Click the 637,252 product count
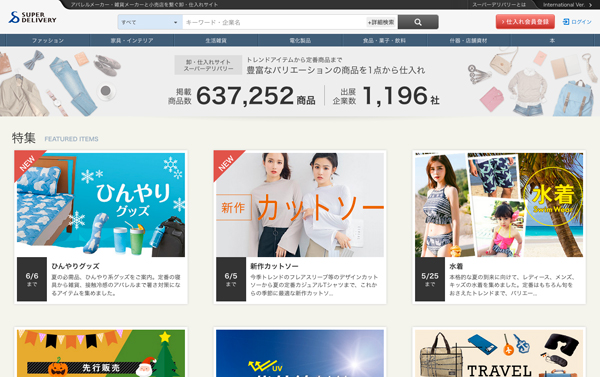Screen dimensions: 600x377 point(245,95)
